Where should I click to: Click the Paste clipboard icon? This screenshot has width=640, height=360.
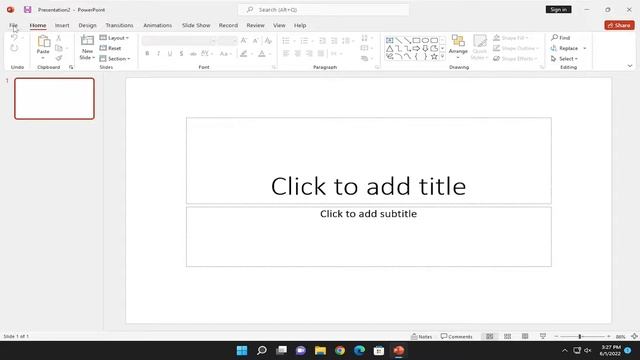pyautogui.click(x=43, y=42)
